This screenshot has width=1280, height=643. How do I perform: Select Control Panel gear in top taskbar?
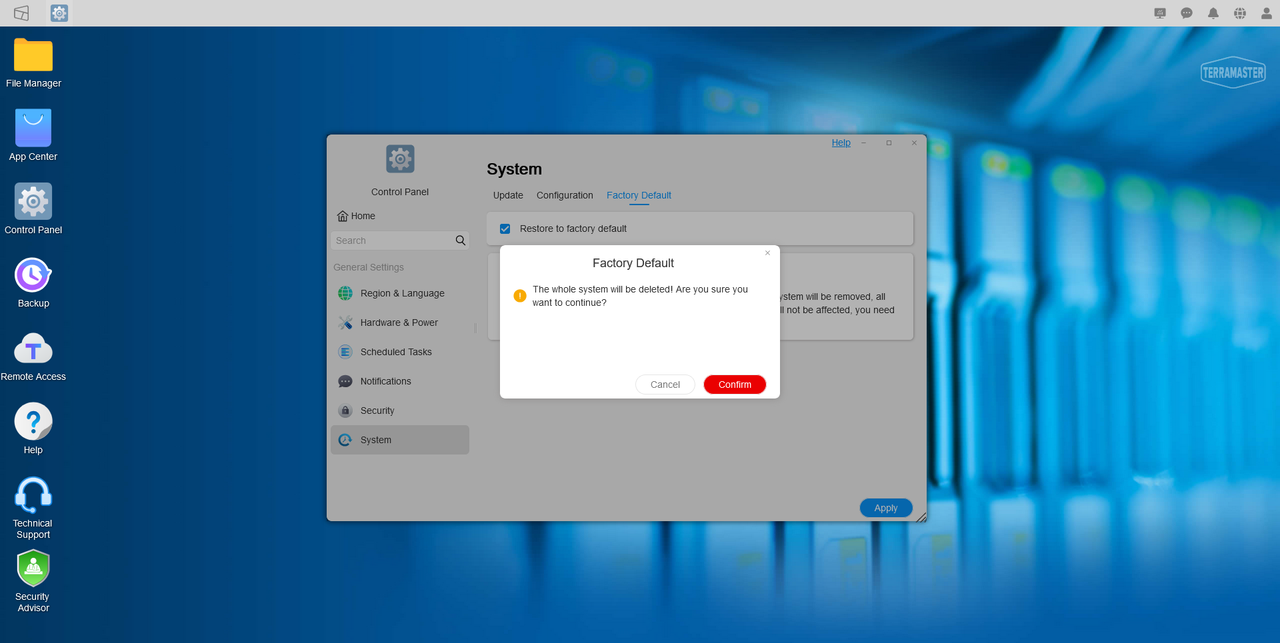click(x=59, y=13)
